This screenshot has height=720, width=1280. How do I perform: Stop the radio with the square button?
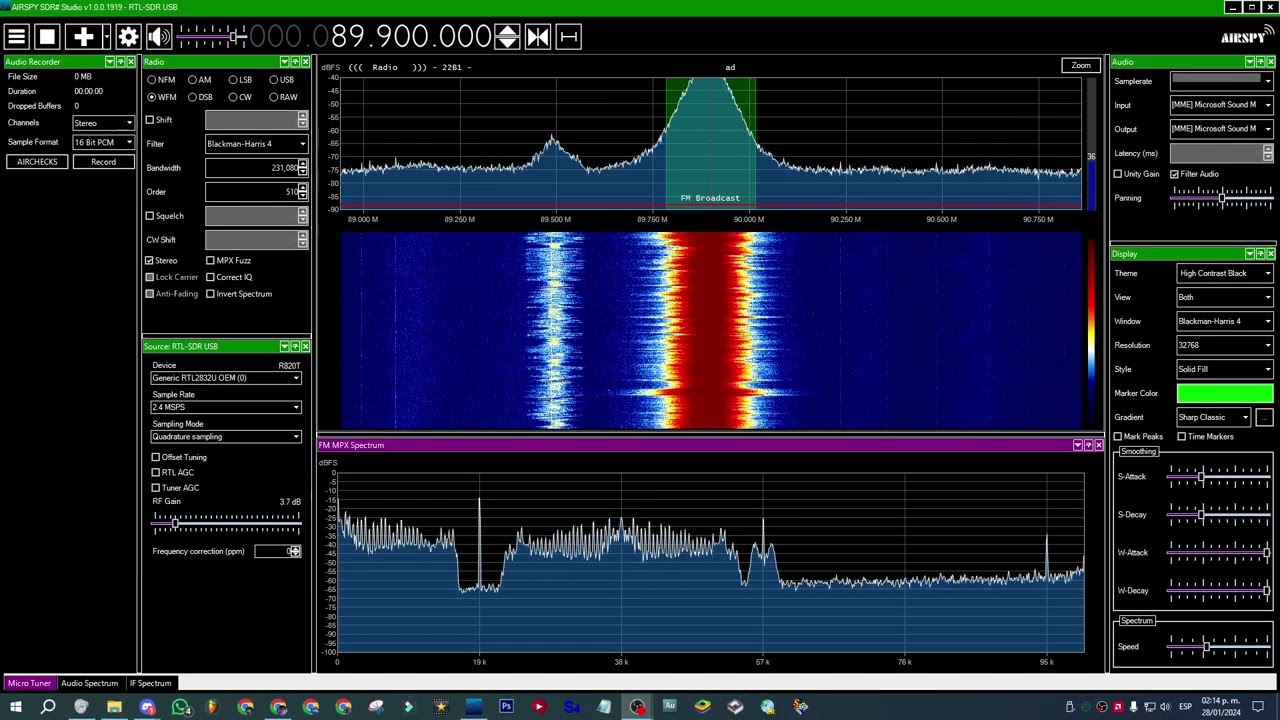click(x=47, y=37)
